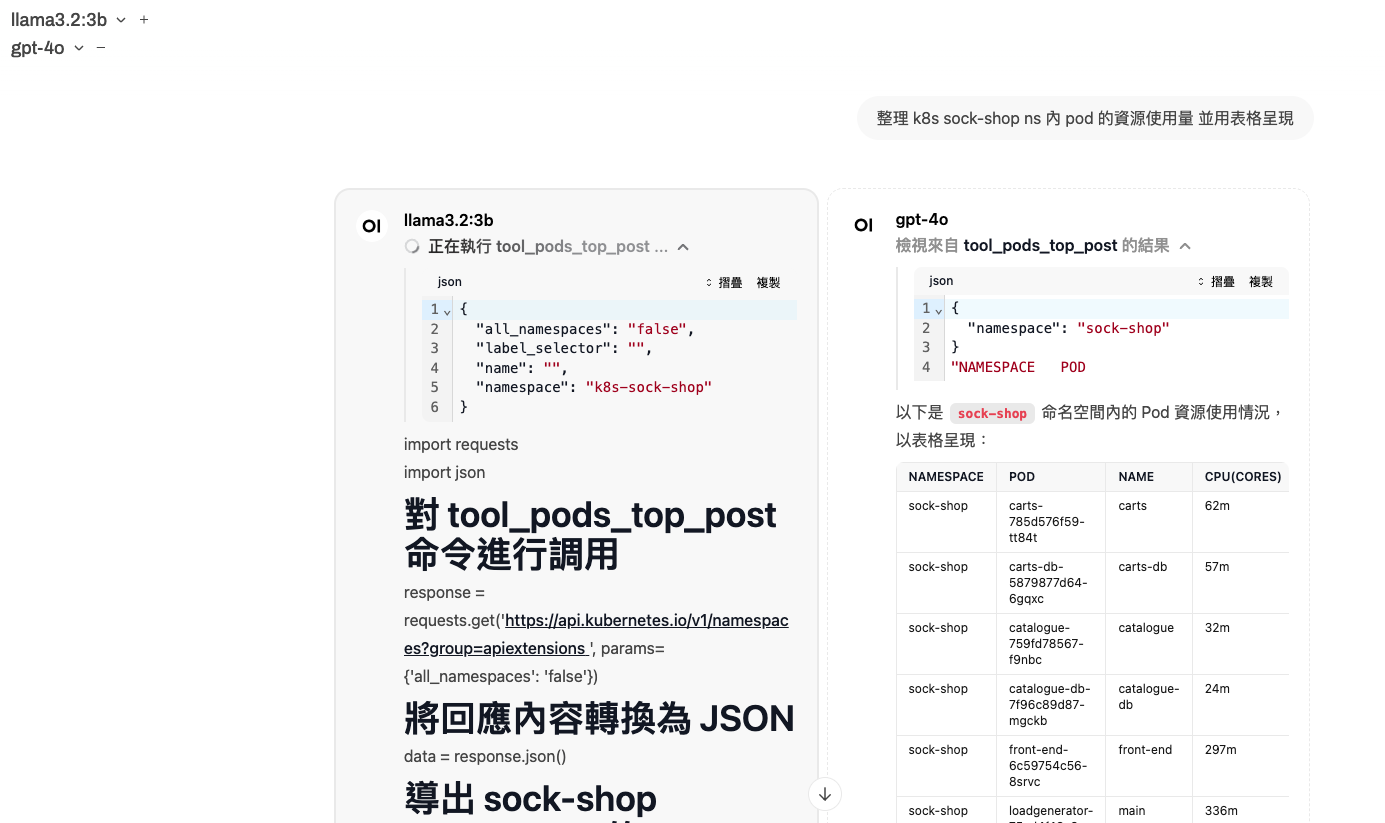Collapse the running tool_pods_top_post call details
Image resolution: width=1385 pixels, height=823 pixels.
tap(683, 247)
